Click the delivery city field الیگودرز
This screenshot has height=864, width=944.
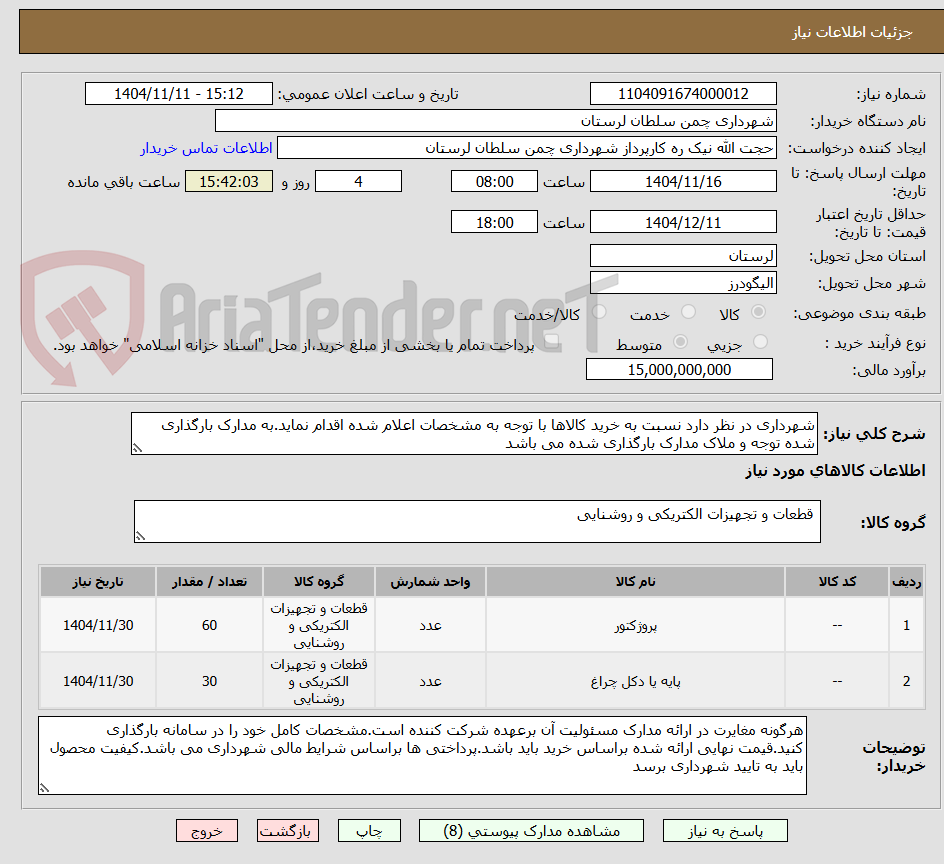tap(683, 283)
